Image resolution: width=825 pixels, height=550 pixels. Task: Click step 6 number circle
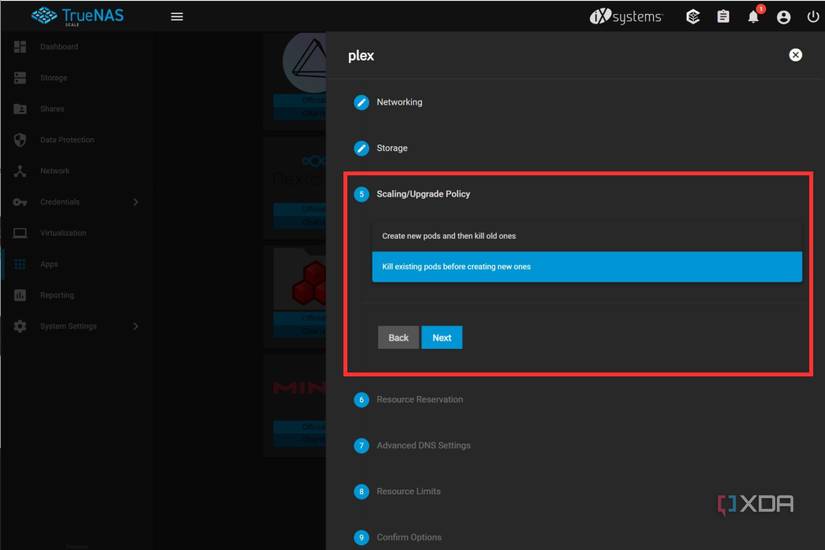[361, 399]
